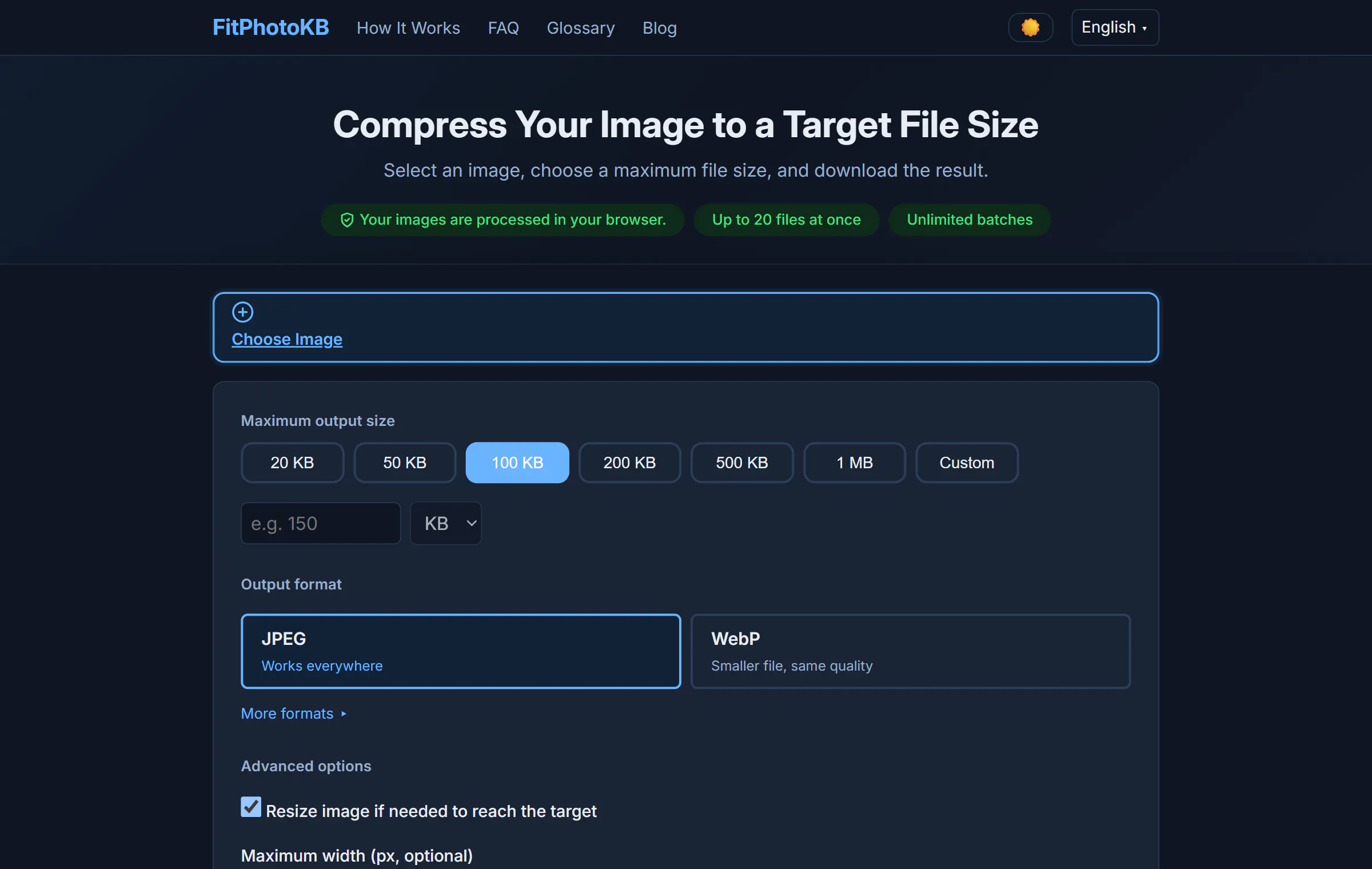Click the plus circle upload icon
The image size is (1372, 869).
[242, 312]
